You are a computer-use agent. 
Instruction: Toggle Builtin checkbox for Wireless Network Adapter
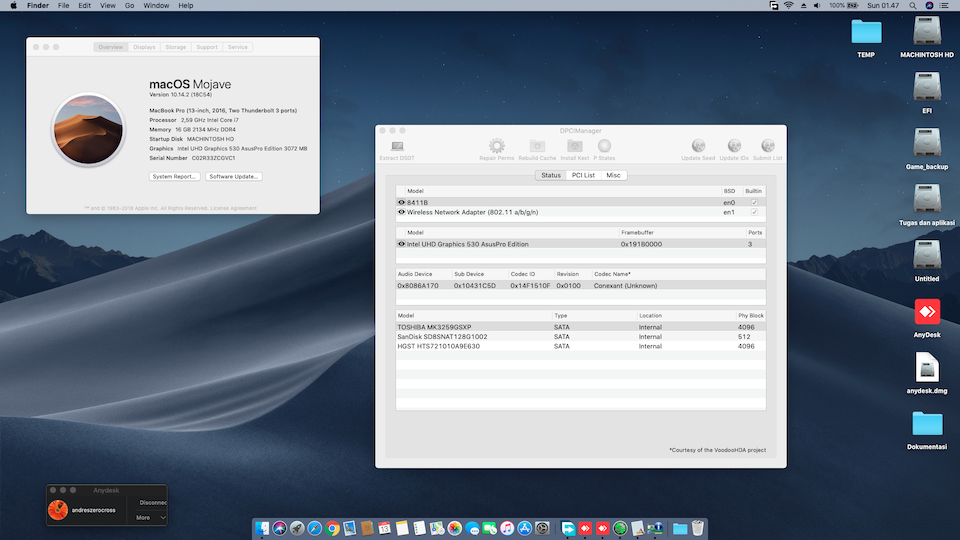[x=754, y=212]
